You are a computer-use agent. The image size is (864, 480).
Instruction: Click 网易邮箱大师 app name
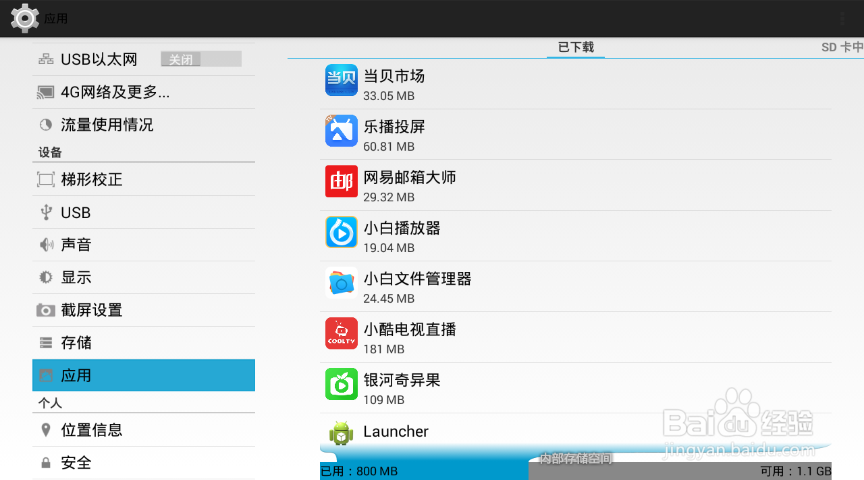(409, 177)
